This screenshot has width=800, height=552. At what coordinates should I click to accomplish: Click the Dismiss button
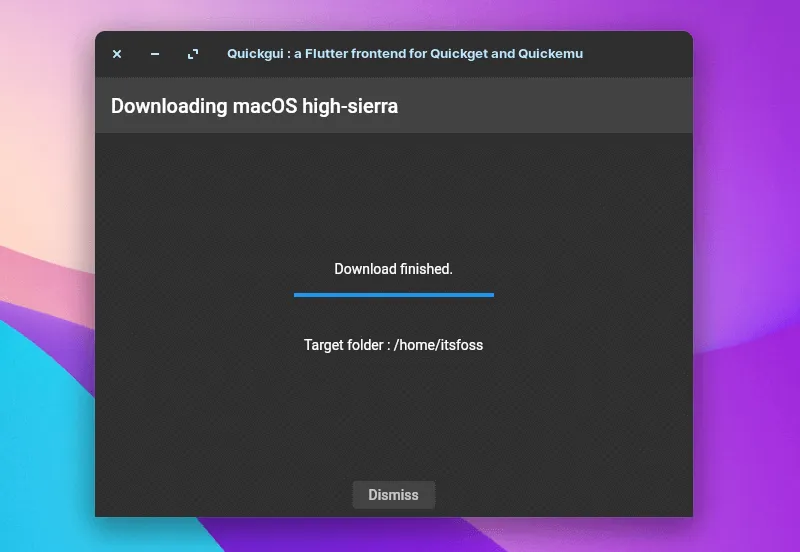[x=393, y=495]
